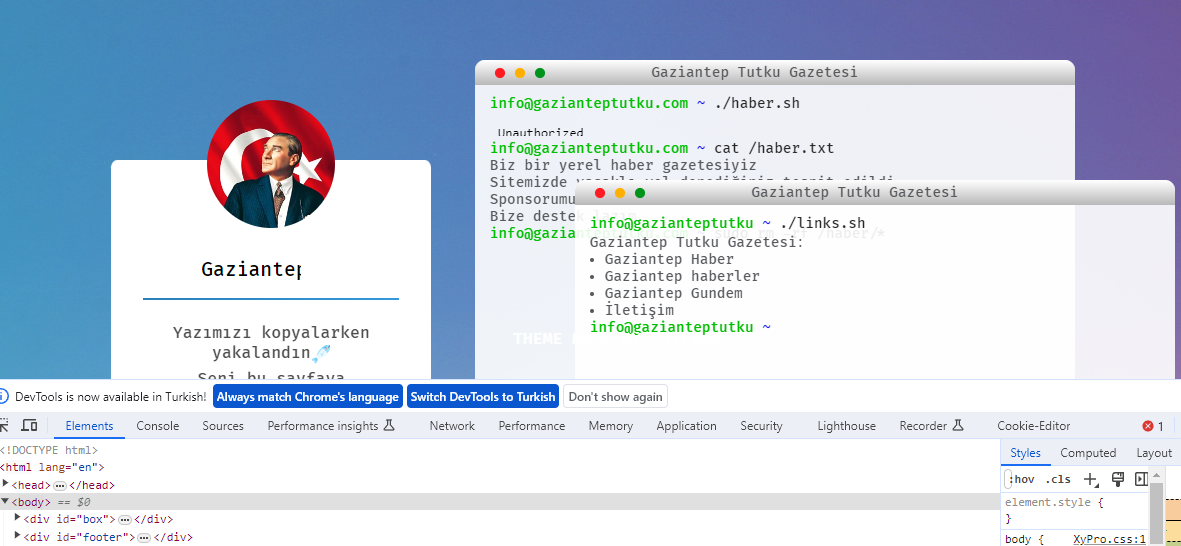Click "Yazımızı kopyalarken yakalandın" text on card
Image resolution: width=1181 pixels, height=546 pixels.
pyautogui.click(x=271, y=342)
